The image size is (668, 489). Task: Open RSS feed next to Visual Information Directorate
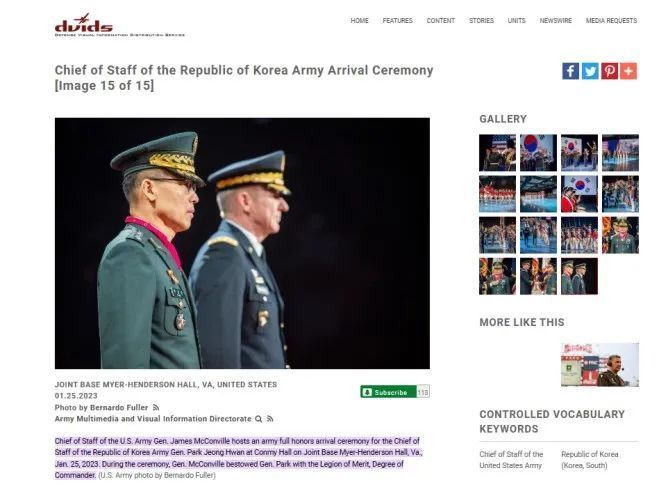click(270, 419)
